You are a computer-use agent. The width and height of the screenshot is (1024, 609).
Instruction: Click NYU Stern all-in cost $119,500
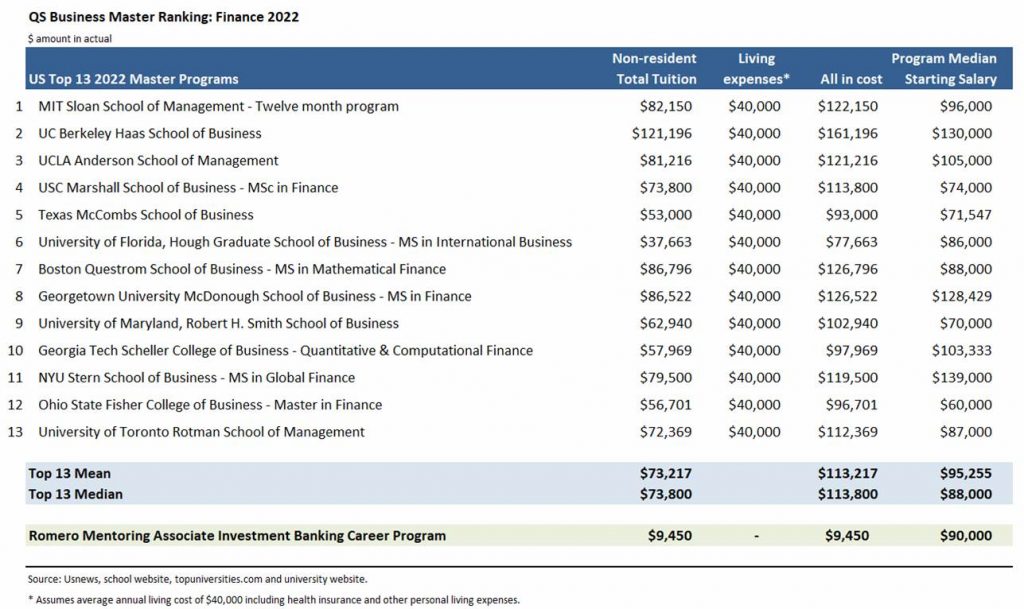pos(848,378)
